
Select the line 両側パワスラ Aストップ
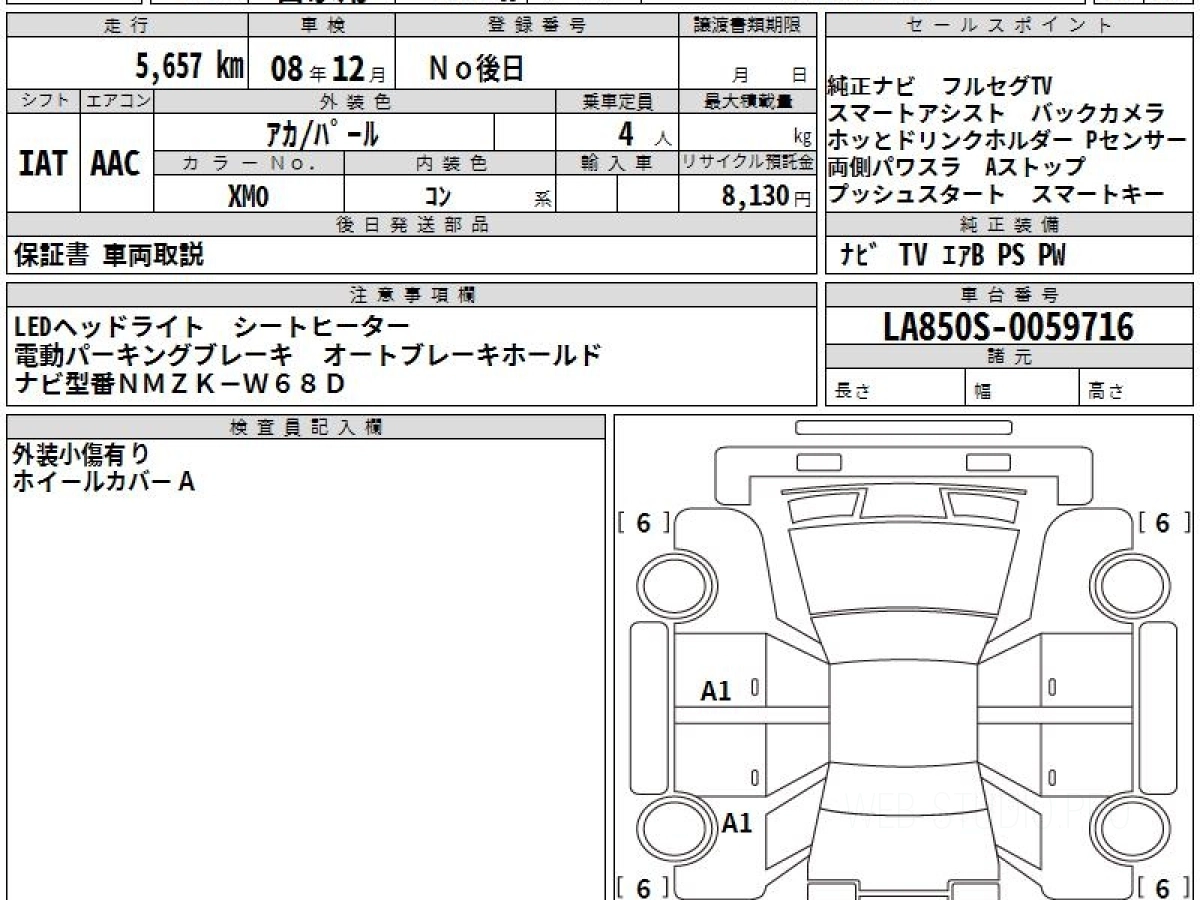click(956, 166)
